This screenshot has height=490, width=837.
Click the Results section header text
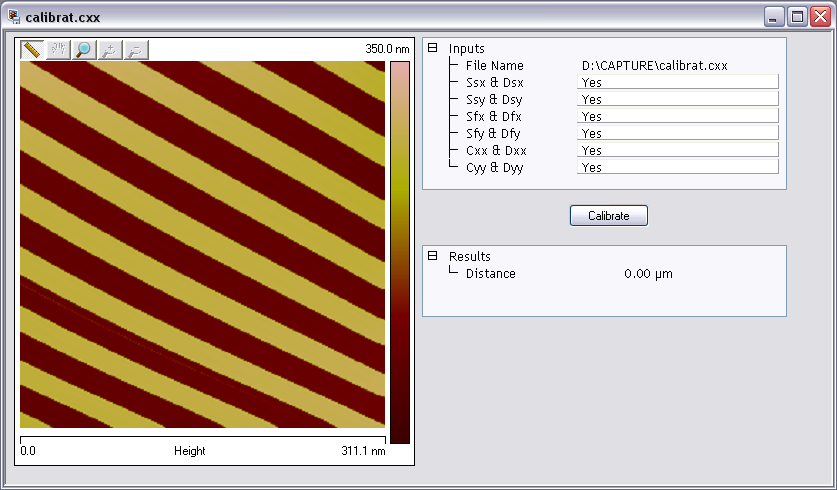[x=469, y=257]
